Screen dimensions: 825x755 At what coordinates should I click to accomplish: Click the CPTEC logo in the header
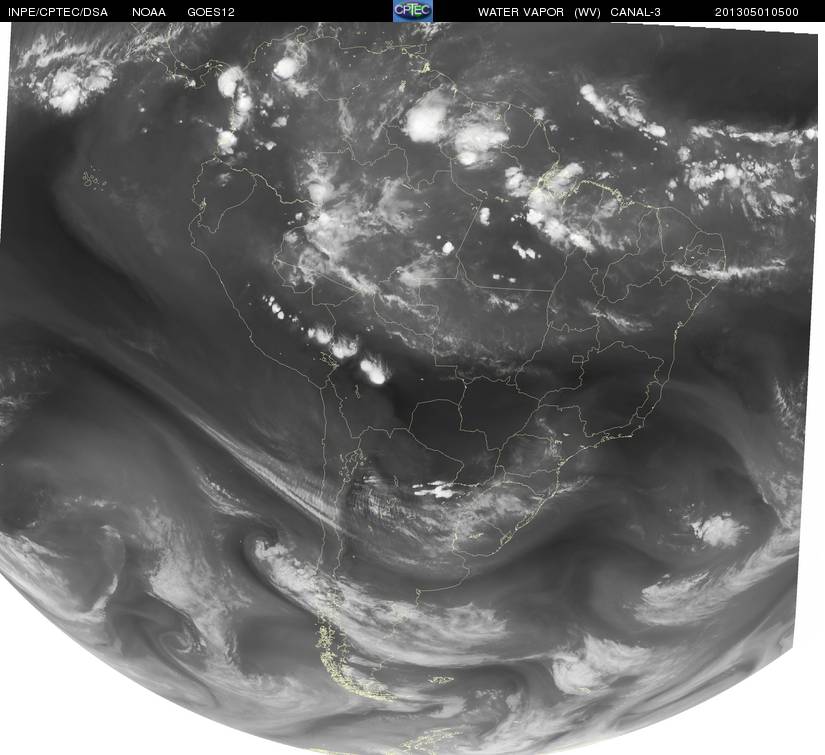pos(412,11)
